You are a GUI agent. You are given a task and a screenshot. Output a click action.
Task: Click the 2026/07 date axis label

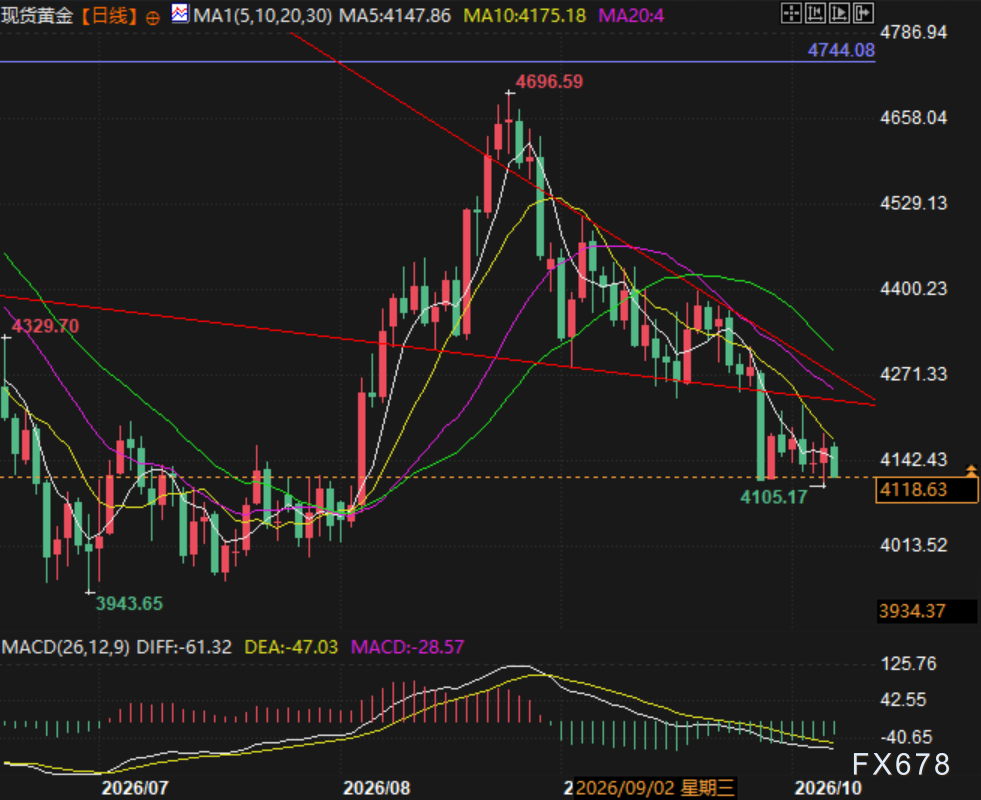click(x=135, y=787)
